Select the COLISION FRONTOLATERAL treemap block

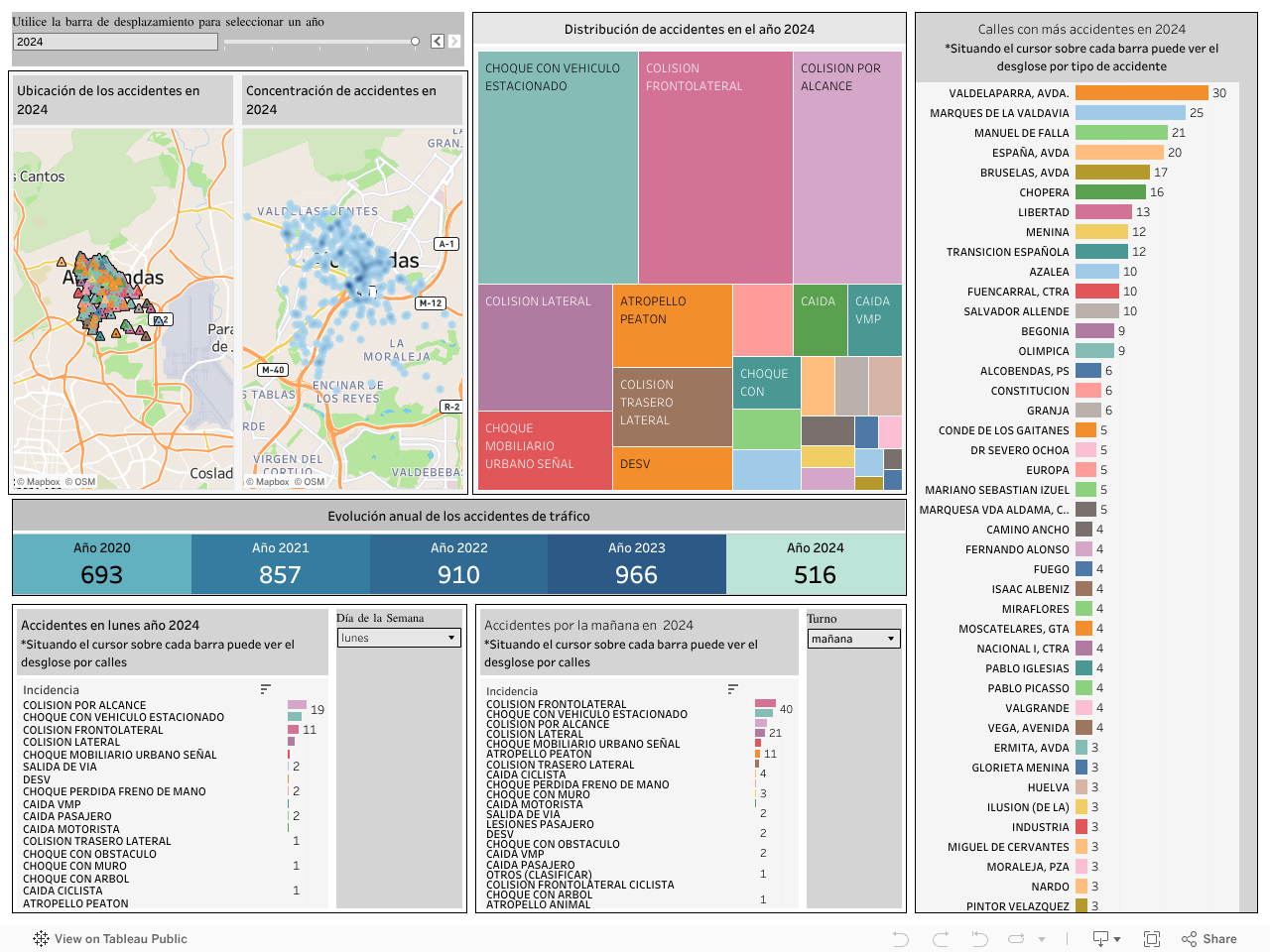coord(715,169)
